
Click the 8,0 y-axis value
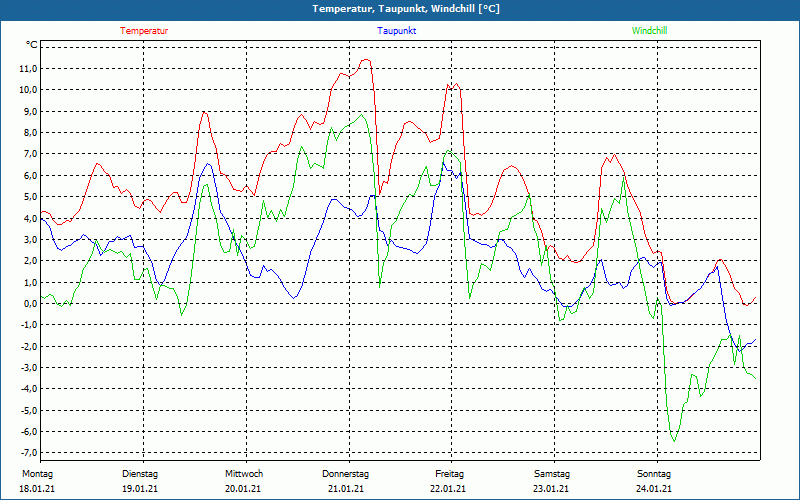[30, 133]
